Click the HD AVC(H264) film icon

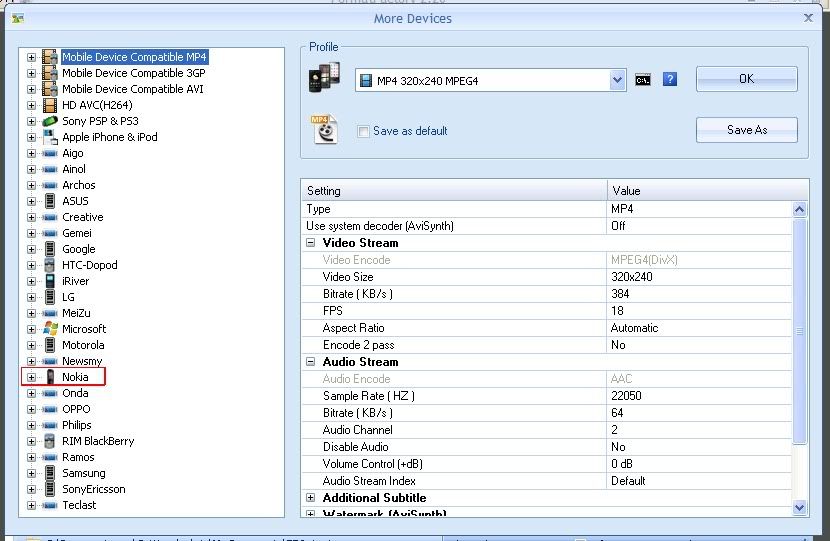click(x=50, y=105)
